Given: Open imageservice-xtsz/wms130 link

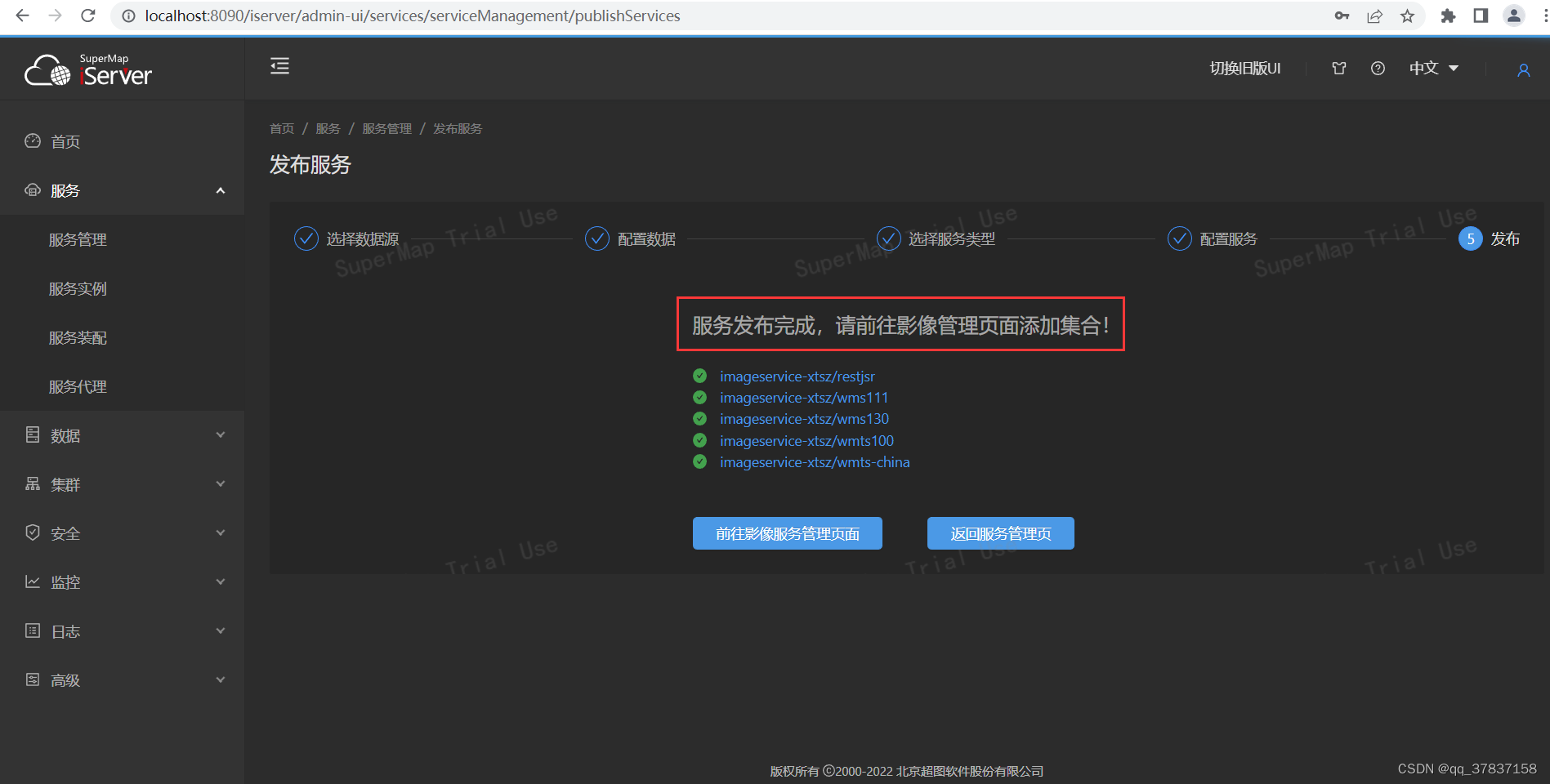Looking at the screenshot, I should (x=804, y=419).
